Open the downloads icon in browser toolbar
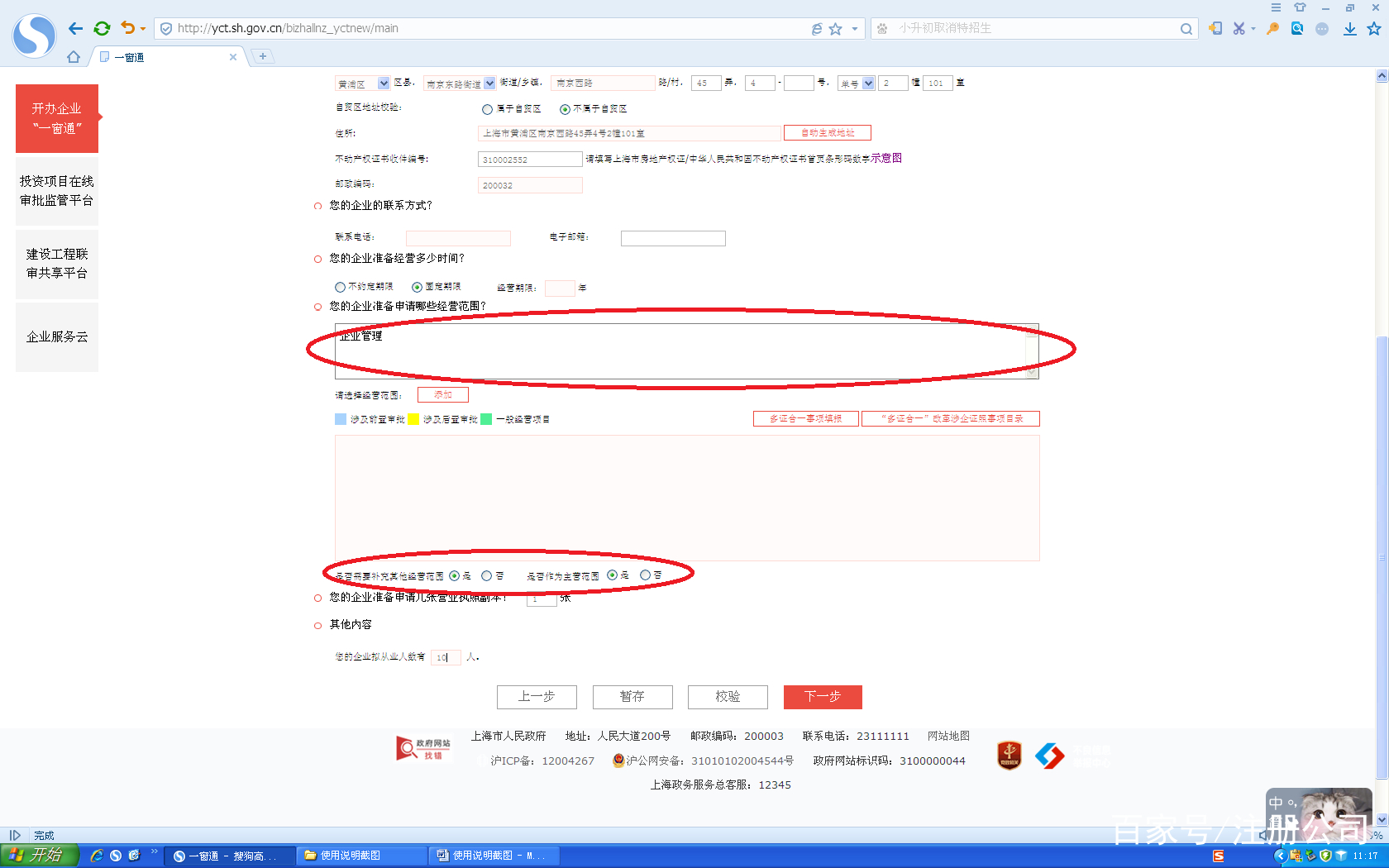 [1348, 27]
